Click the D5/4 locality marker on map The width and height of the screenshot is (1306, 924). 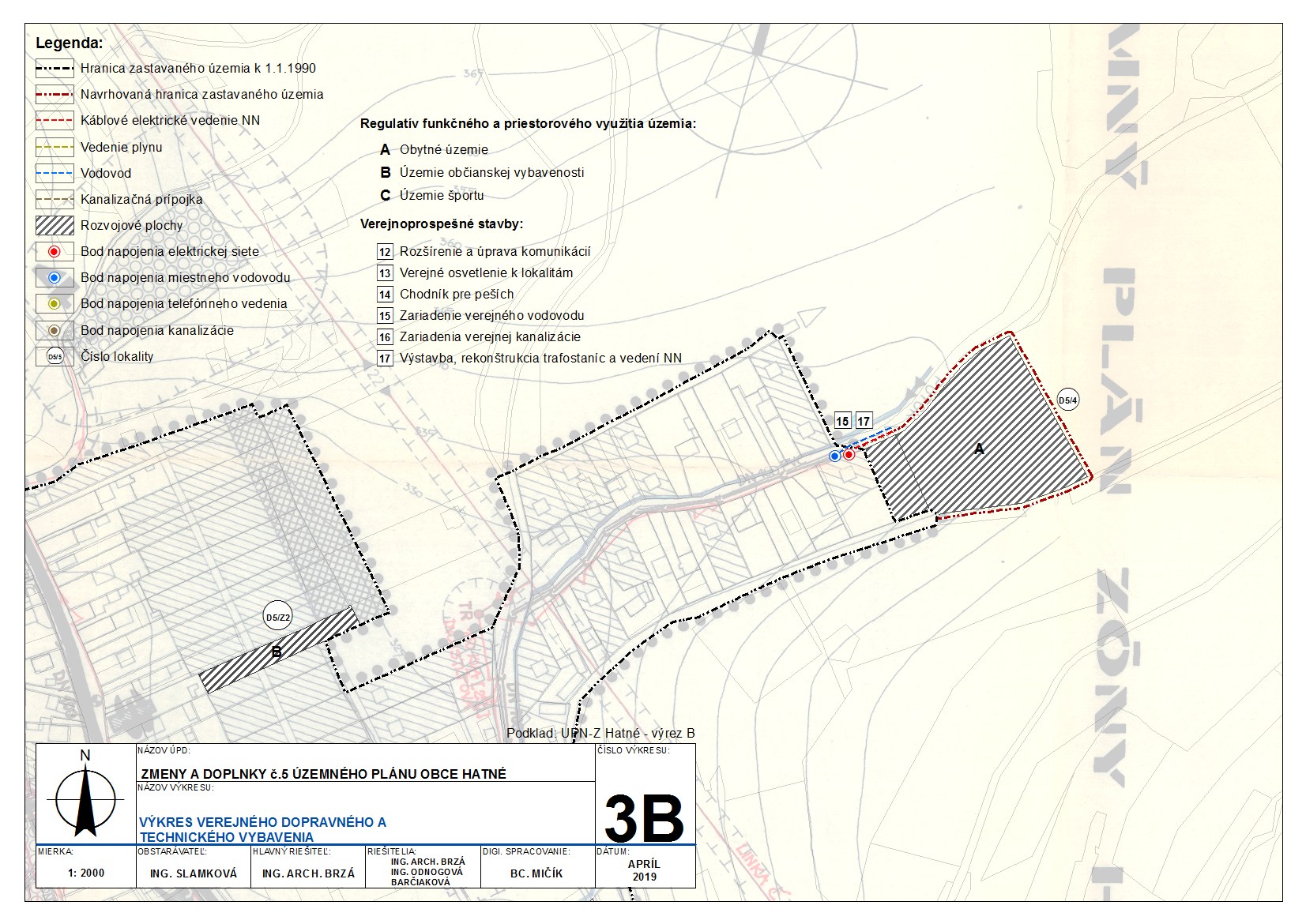point(1067,400)
